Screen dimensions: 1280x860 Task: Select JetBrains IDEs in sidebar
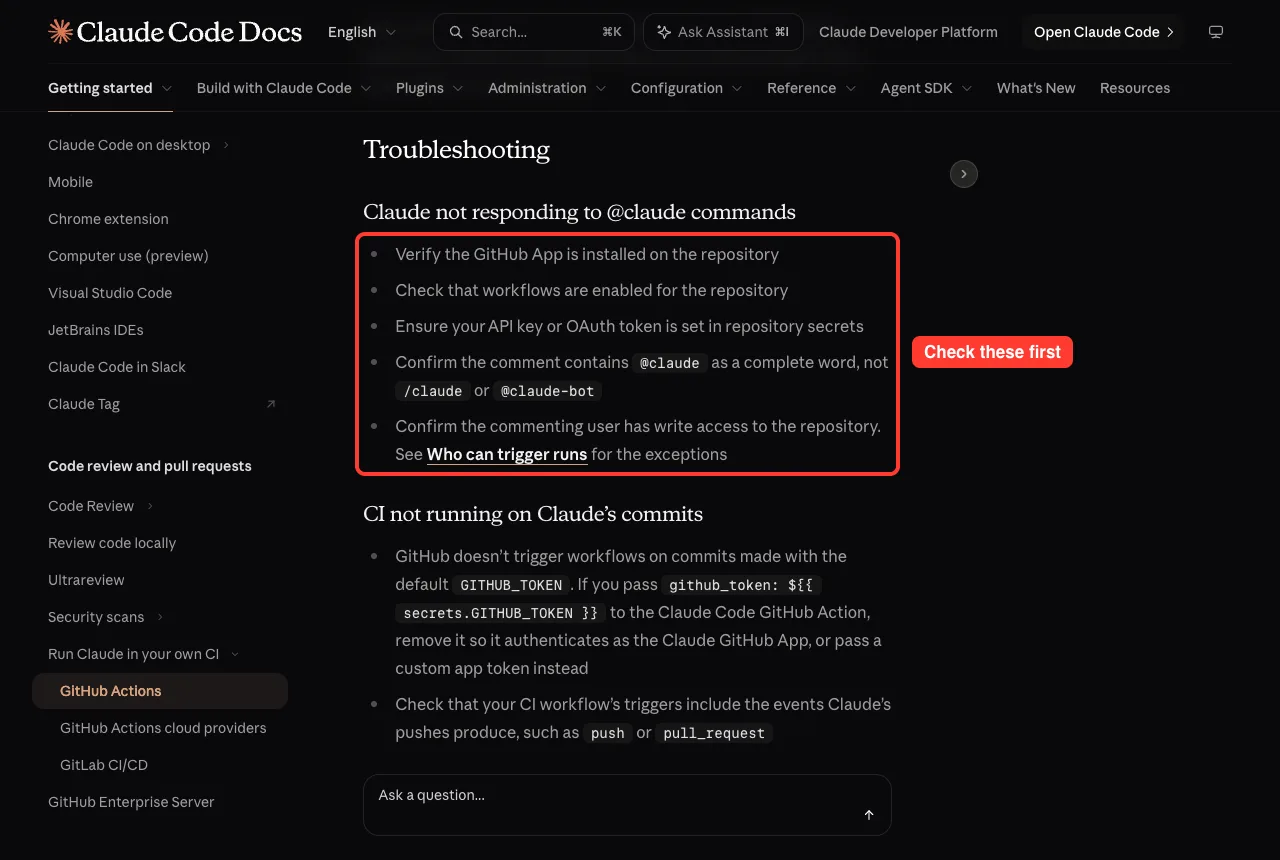click(96, 330)
